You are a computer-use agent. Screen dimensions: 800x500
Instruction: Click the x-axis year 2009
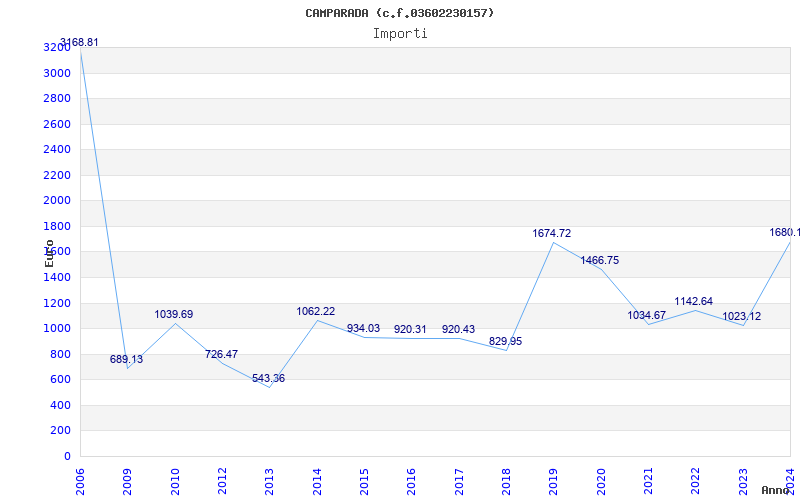127,482
